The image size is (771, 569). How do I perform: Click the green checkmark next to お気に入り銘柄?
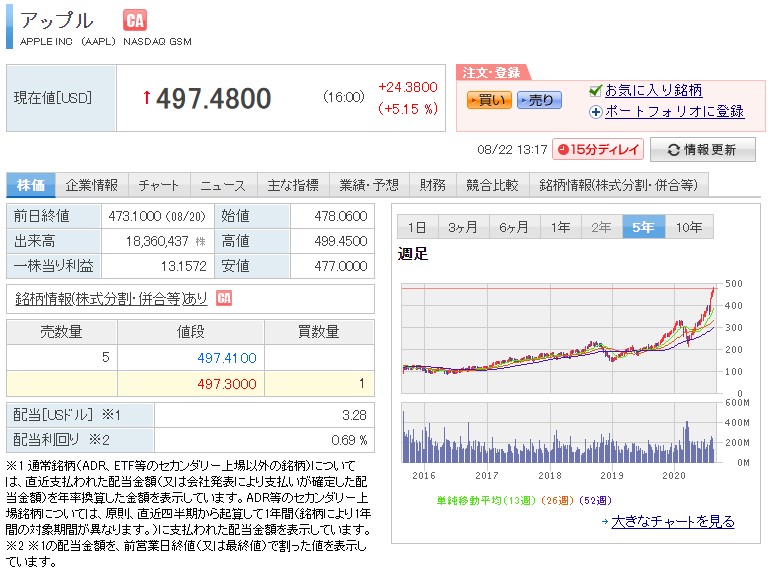[595, 90]
